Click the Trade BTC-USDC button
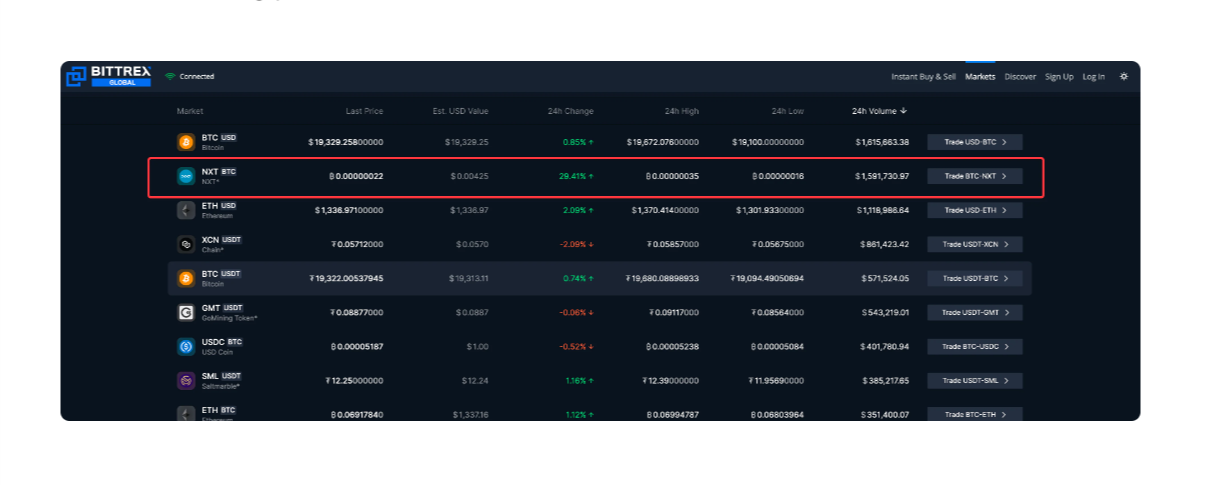1213x485 pixels. [975, 347]
